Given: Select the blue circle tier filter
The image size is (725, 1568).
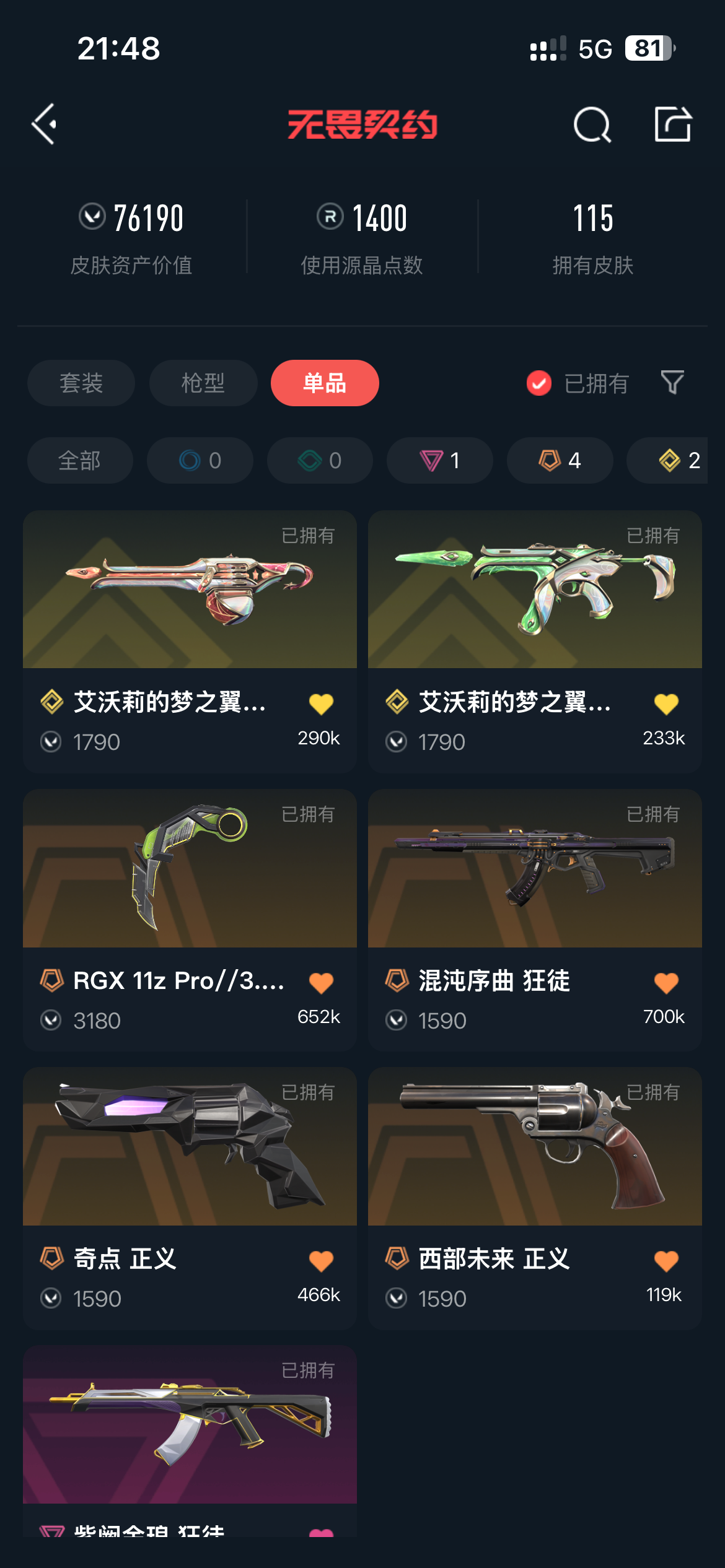Looking at the screenshot, I should [x=200, y=460].
